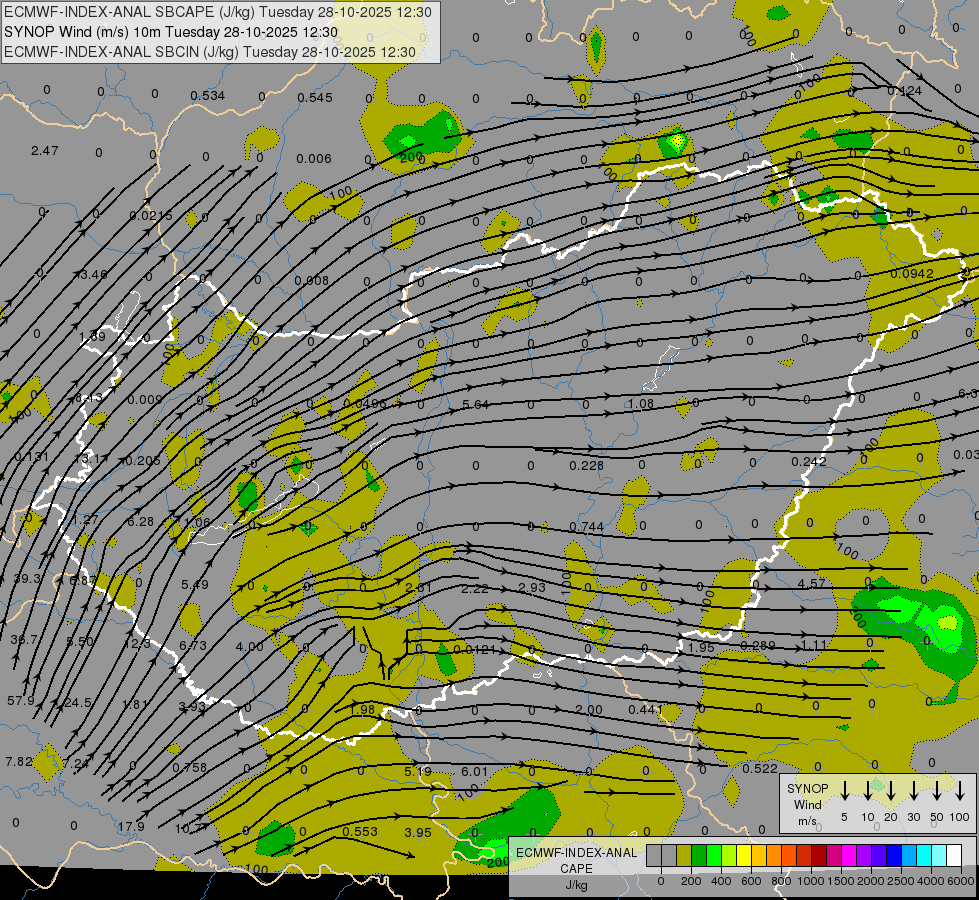Select the map value 0.289
The height and width of the screenshot is (900, 979).
click(x=757, y=645)
